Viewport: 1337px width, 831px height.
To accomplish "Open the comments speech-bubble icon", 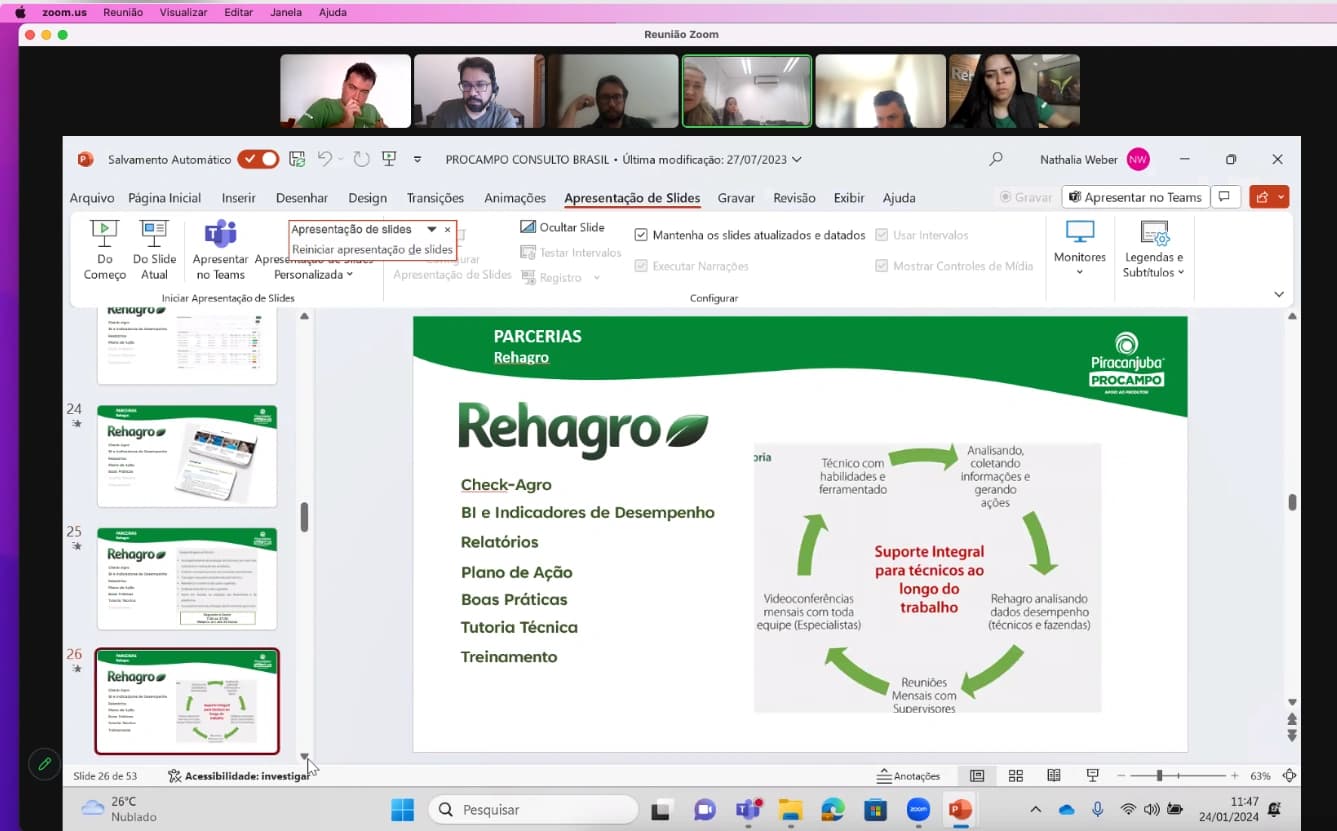I will point(1225,197).
